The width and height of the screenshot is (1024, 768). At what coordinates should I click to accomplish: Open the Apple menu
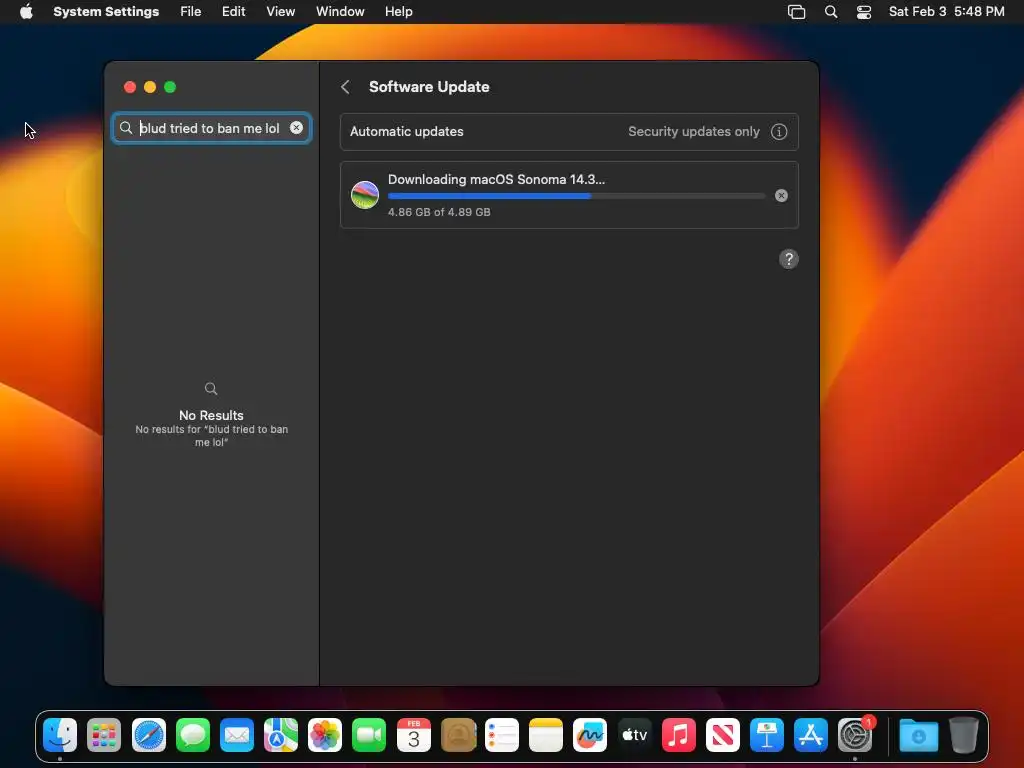point(26,12)
